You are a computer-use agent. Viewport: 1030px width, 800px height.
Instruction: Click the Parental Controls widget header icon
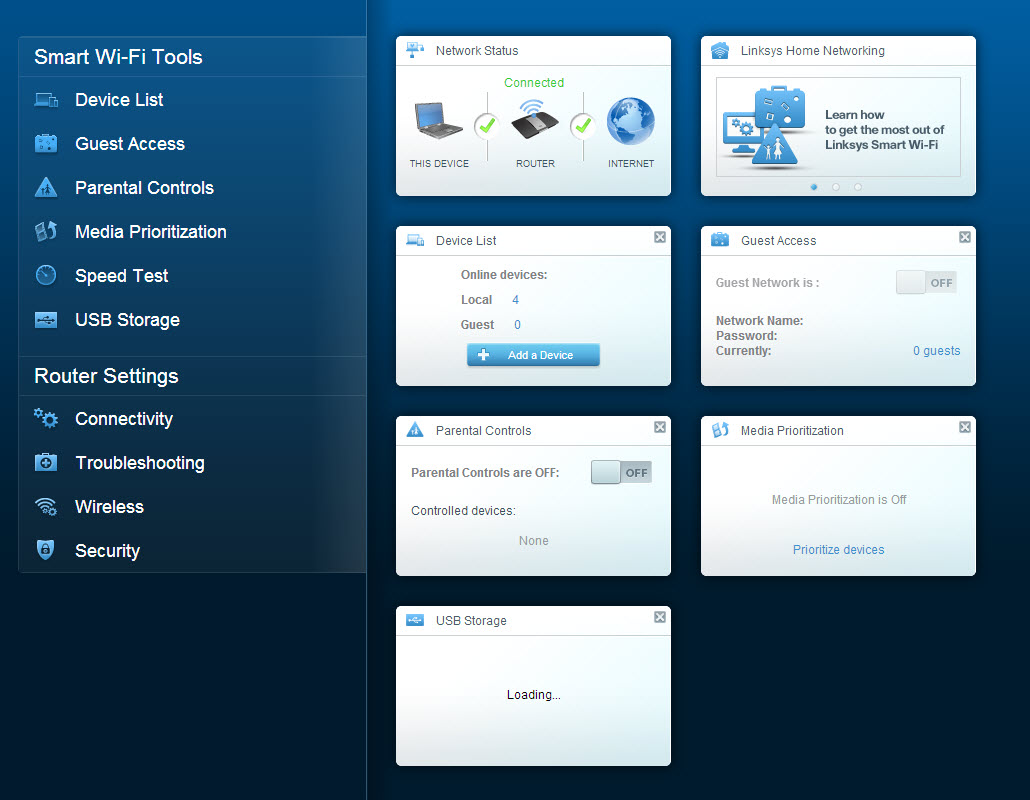(x=415, y=430)
